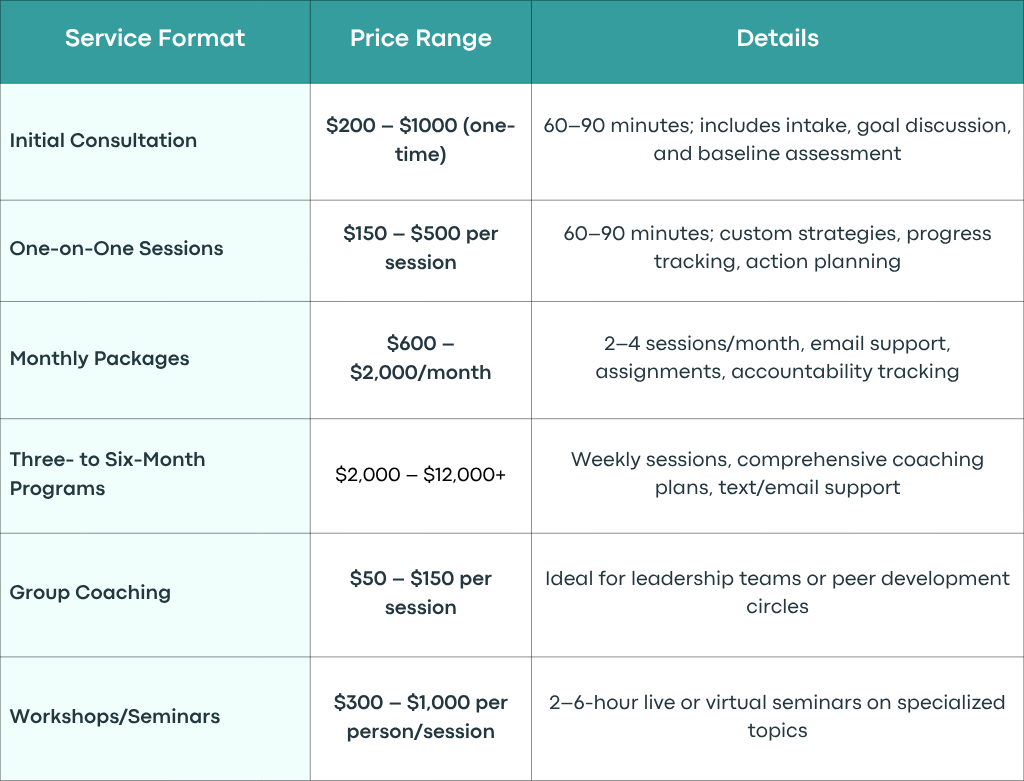Click the $150 – $500 per session price
This screenshot has height=781, width=1024.
point(421,248)
